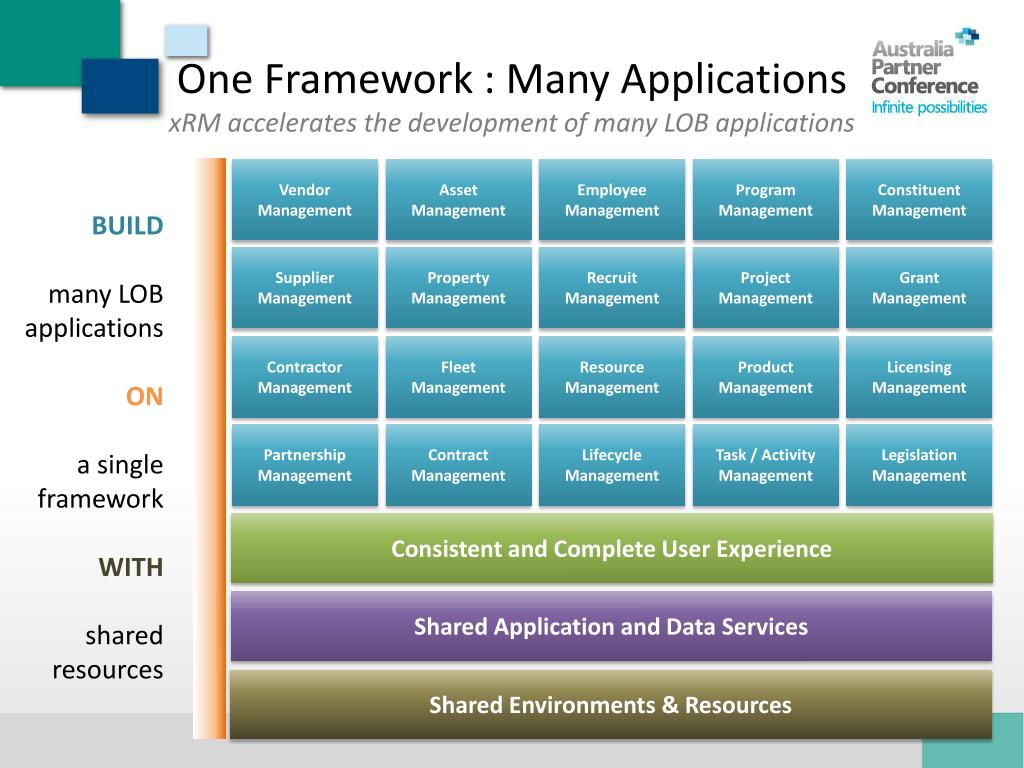The image size is (1024, 768).
Task: Click the WITH label
Action: [131, 567]
